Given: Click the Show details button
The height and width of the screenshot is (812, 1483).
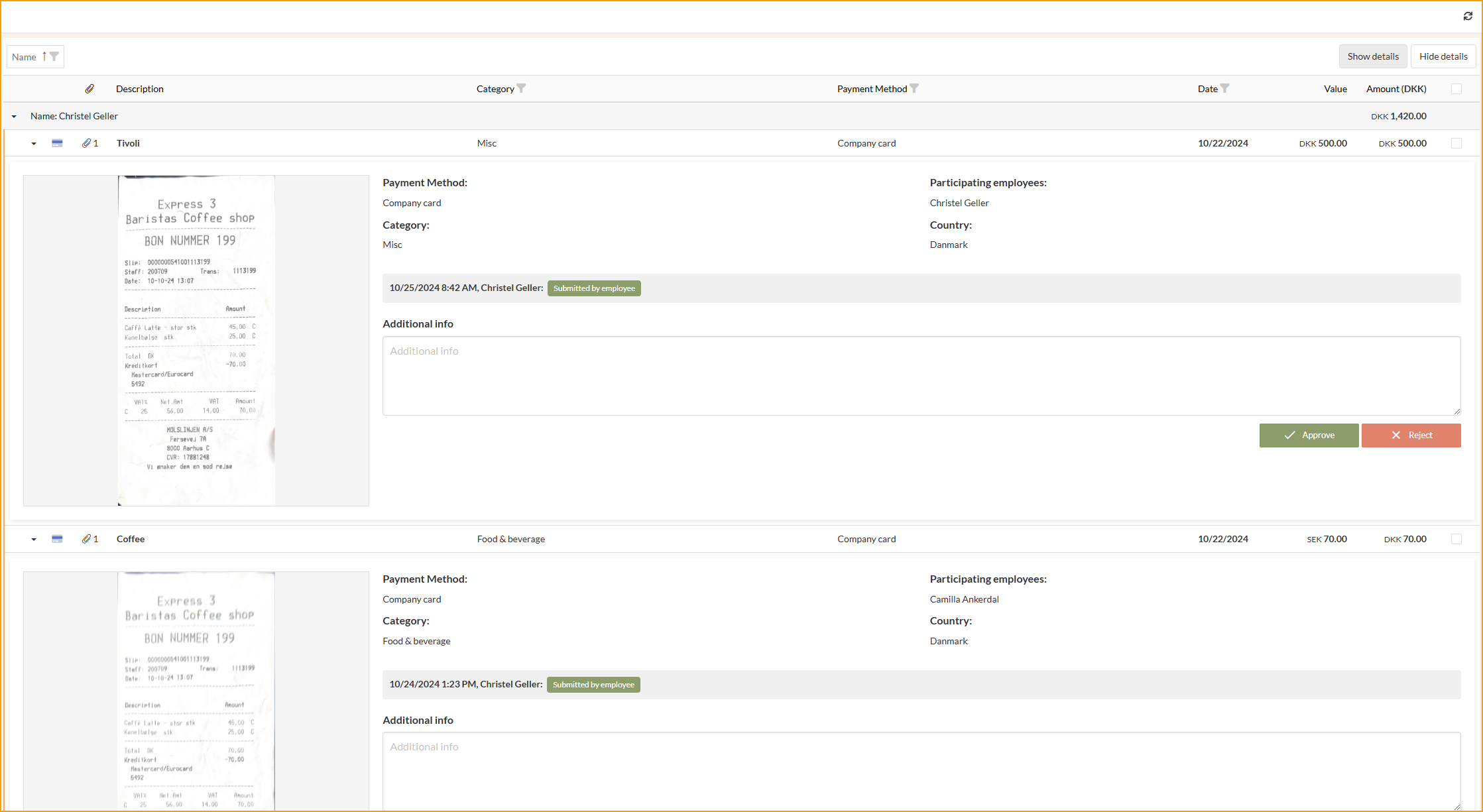Looking at the screenshot, I should point(1373,56).
